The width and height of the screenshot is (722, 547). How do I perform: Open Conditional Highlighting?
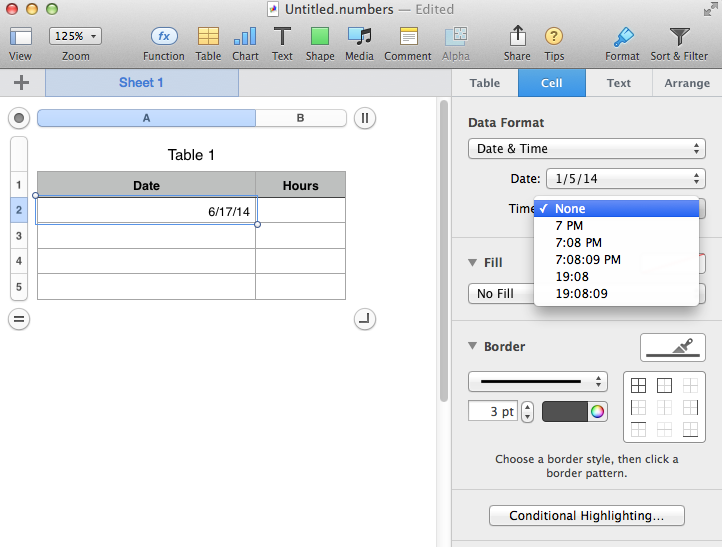587,515
